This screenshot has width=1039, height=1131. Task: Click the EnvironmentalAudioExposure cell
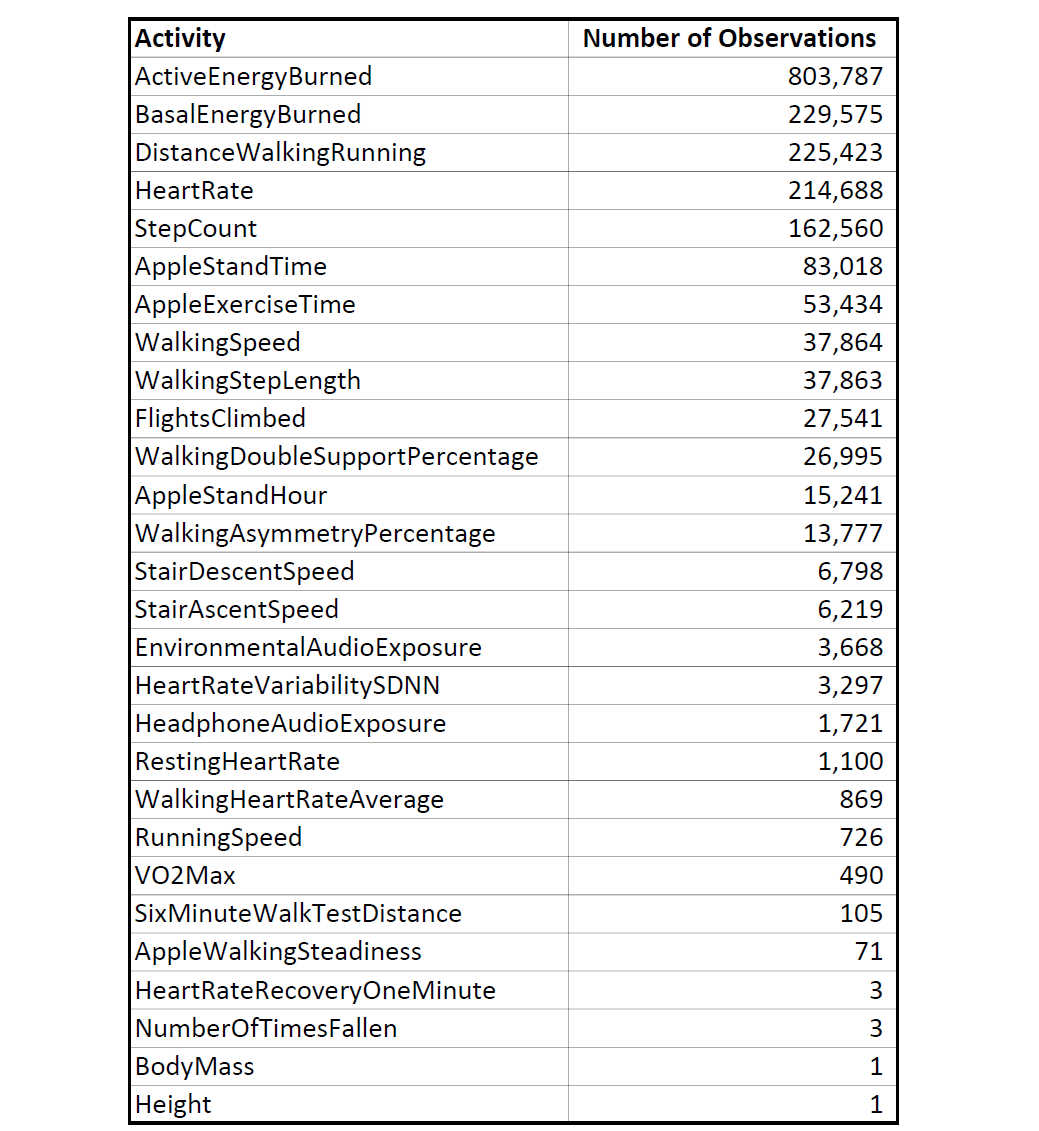tap(349, 647)
